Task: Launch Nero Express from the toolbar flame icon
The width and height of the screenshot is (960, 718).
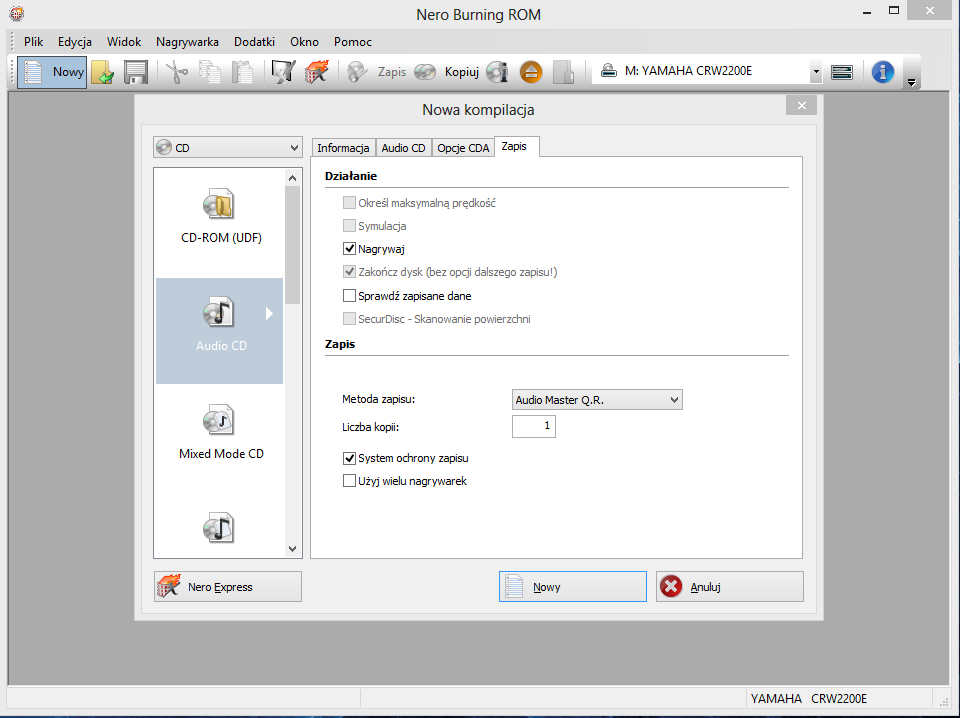Action: click(317, 72)
